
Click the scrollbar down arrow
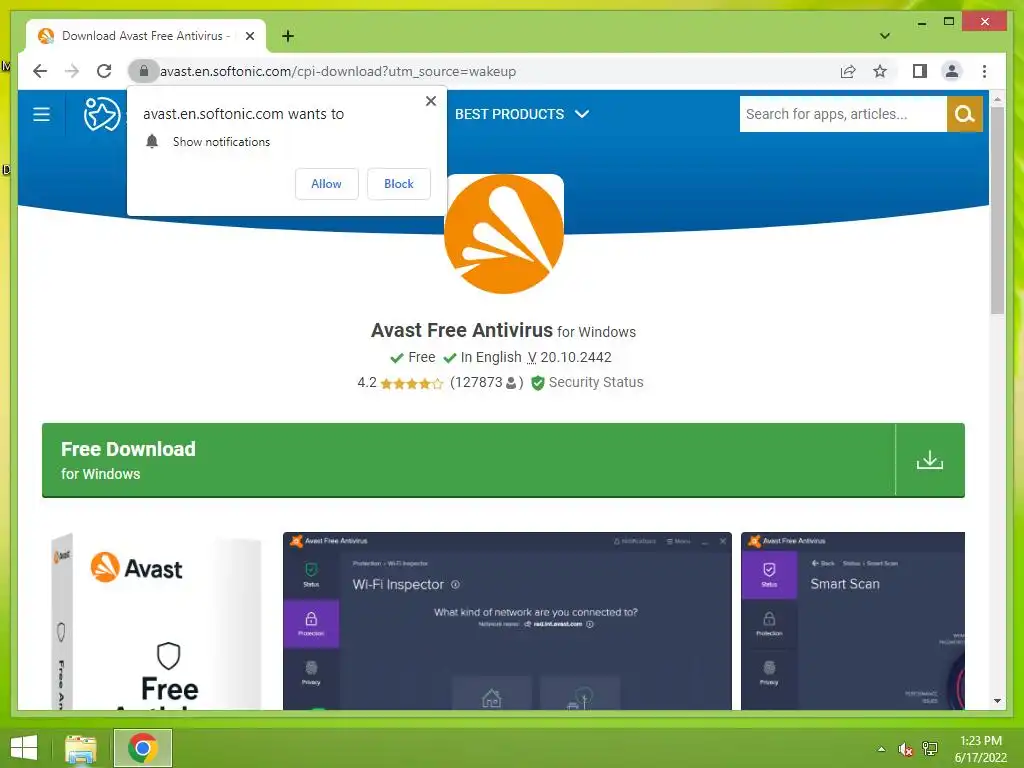coord(997,701)
